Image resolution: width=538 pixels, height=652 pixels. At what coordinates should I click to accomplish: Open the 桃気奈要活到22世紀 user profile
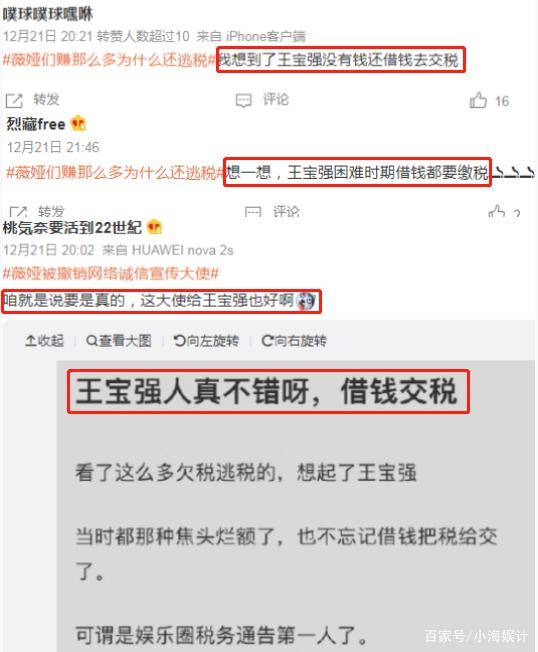(x=72, y=227)
